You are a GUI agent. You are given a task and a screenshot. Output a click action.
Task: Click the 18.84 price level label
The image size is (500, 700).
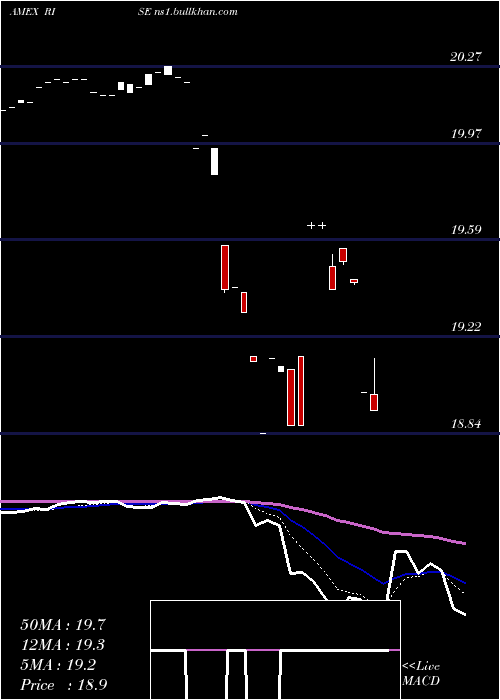pos(466,424)
